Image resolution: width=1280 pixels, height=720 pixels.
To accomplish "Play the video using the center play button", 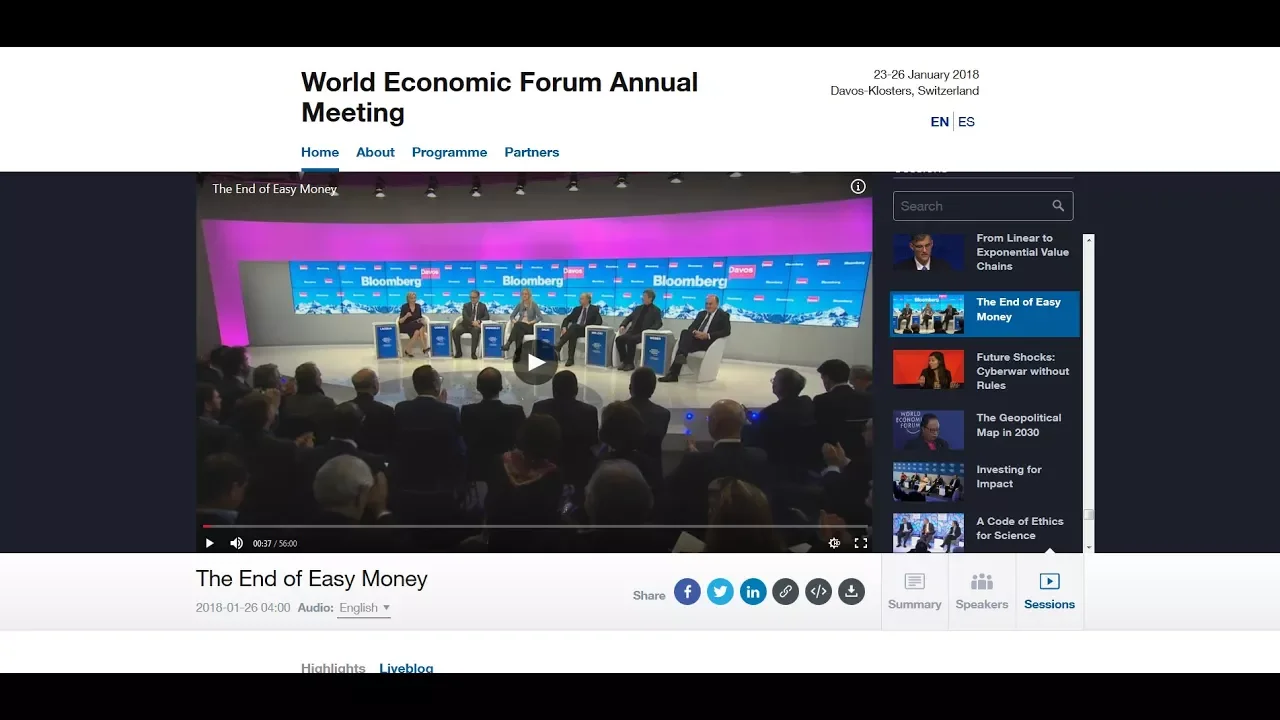I will 536,362.
